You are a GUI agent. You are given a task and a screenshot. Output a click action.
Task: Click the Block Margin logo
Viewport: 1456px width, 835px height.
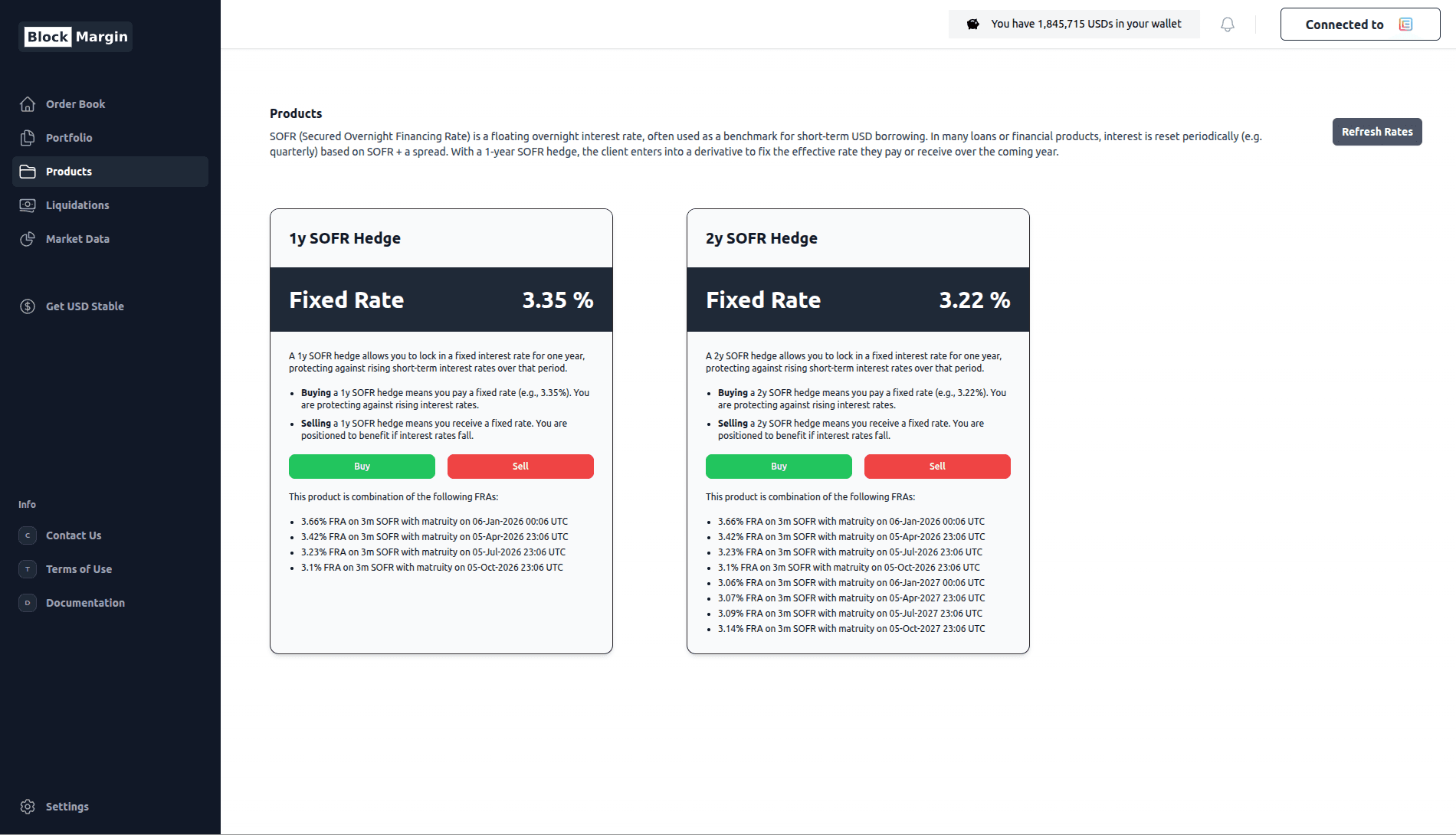(x=76, y=37)
